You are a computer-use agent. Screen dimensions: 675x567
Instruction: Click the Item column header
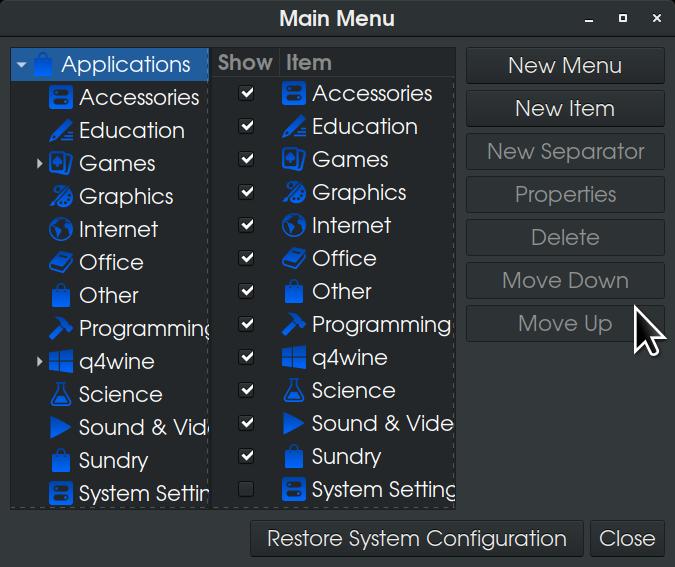[x=309, y=62]
